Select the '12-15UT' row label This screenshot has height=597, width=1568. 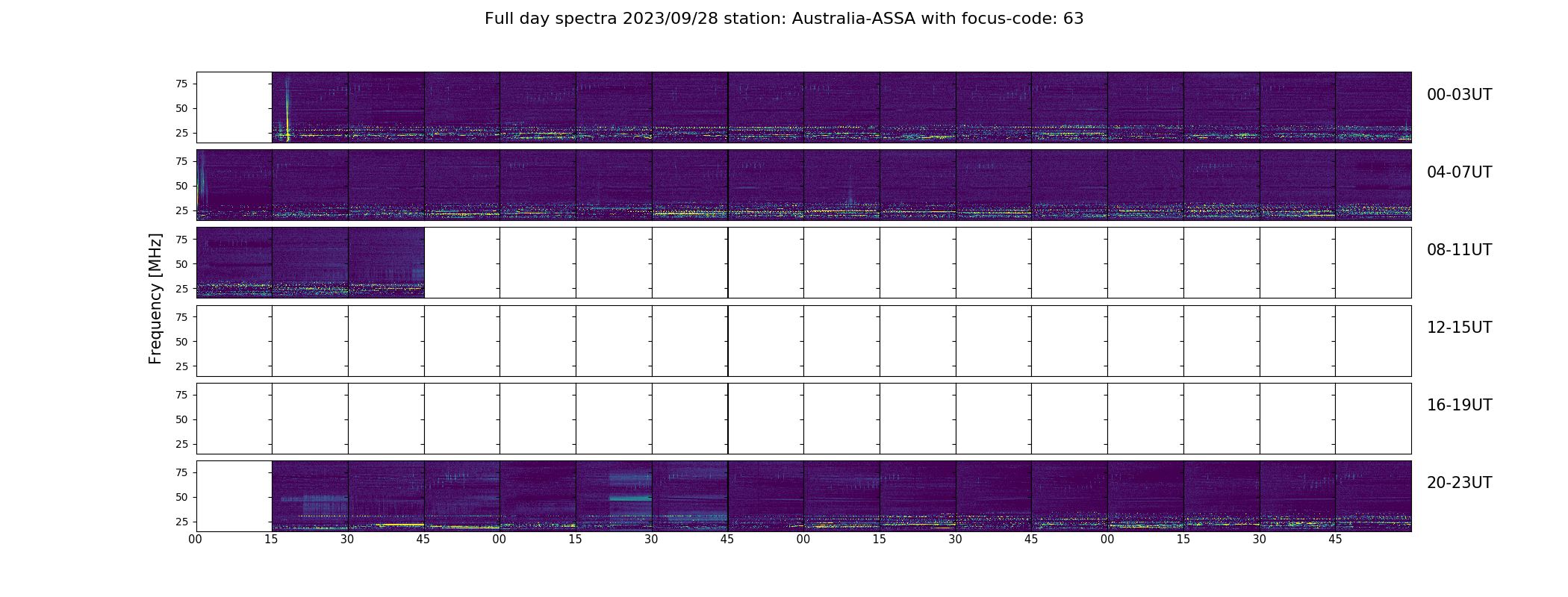click(1459, 328)
